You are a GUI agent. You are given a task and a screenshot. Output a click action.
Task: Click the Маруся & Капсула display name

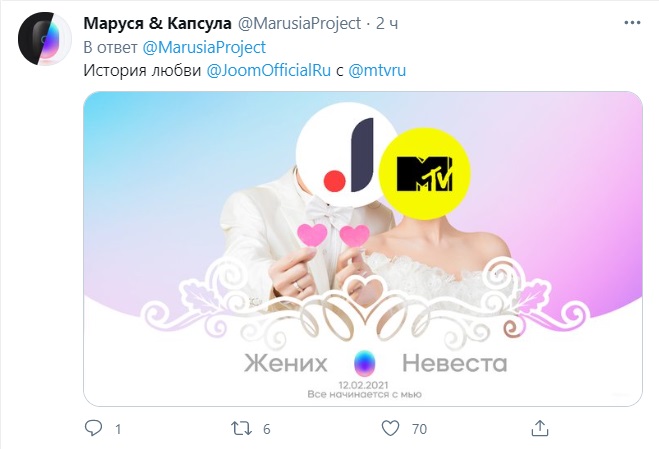pyautogui.click(x=157, y=24)
